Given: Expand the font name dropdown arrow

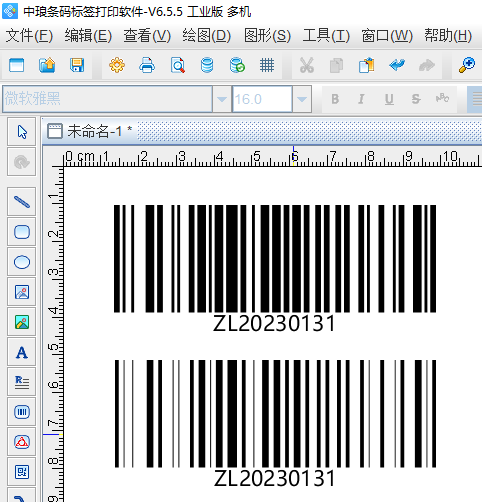Looking at the screenshot, I should [222, 99].
